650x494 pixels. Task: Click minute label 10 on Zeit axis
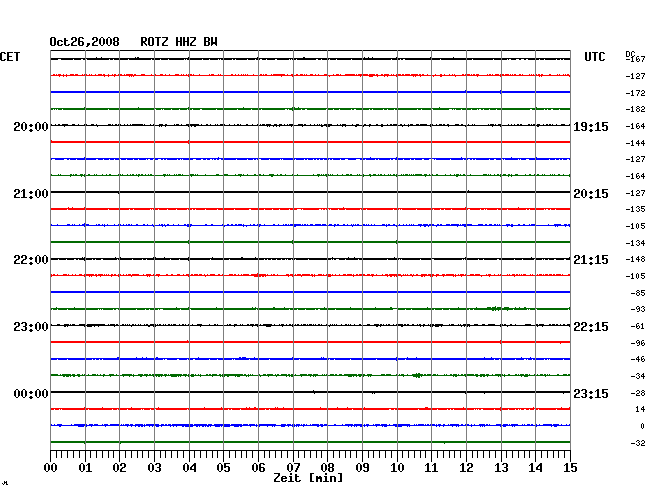(x=397, y=468)
